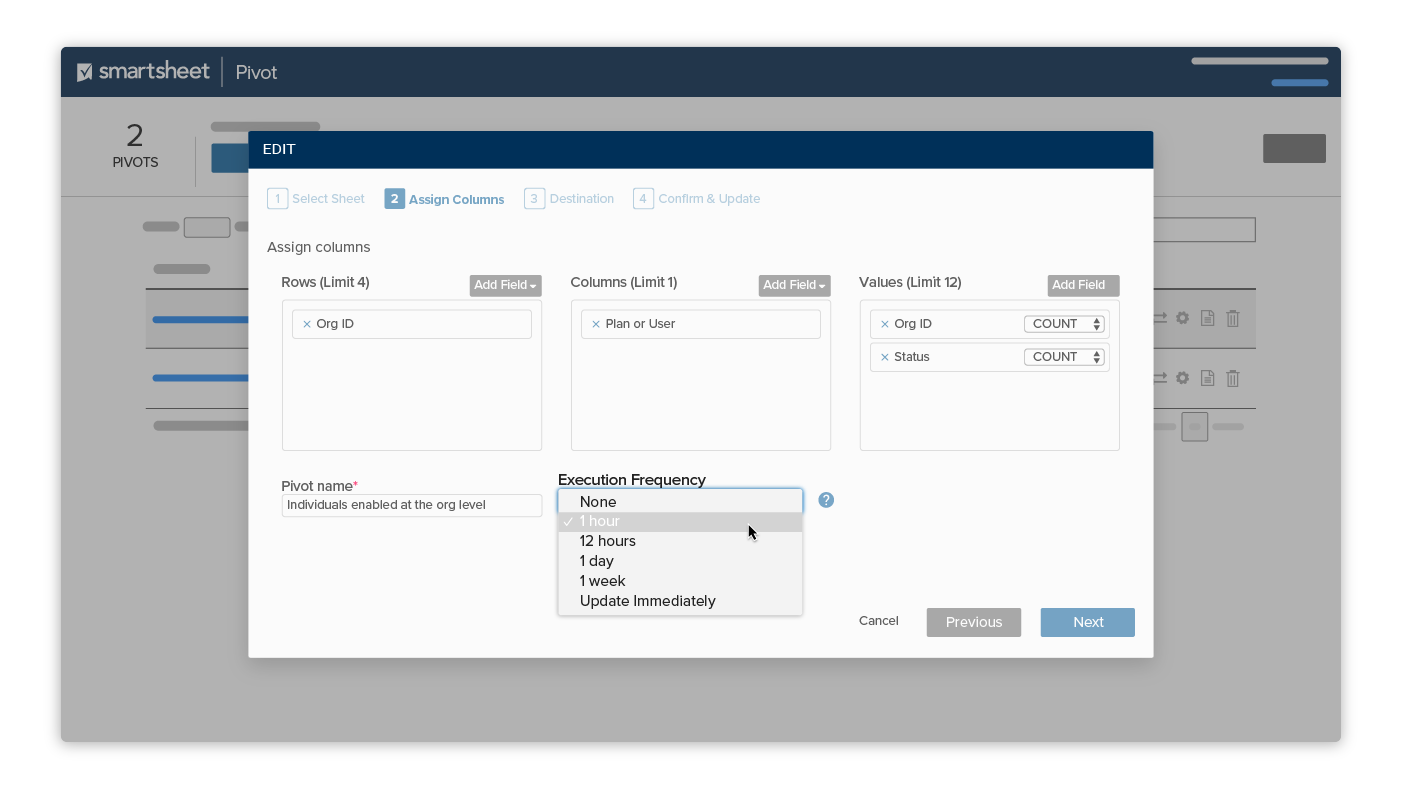Click the help question mark icon

[826, 500]
